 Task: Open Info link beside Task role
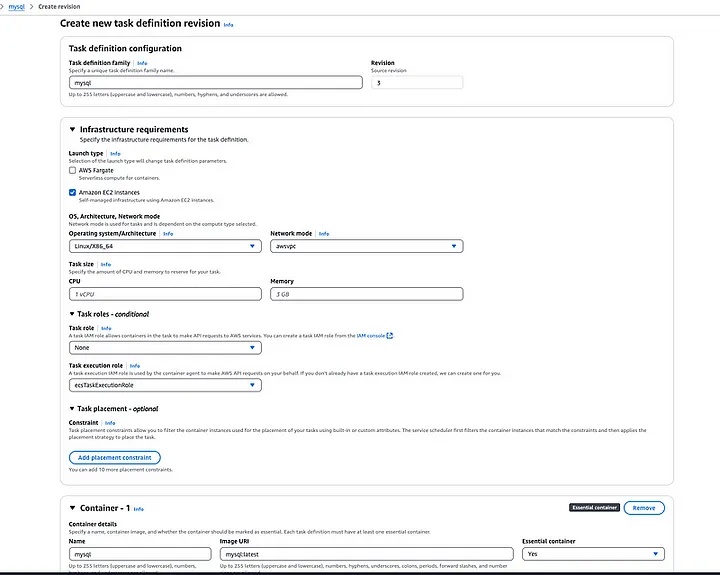click(x=106, y=328)
